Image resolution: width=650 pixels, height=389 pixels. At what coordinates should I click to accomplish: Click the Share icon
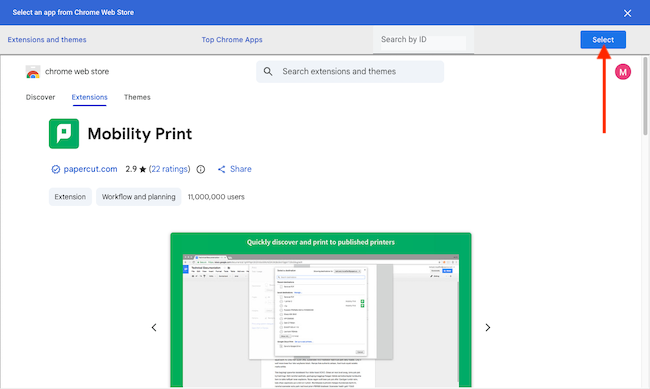pos(222,169)
